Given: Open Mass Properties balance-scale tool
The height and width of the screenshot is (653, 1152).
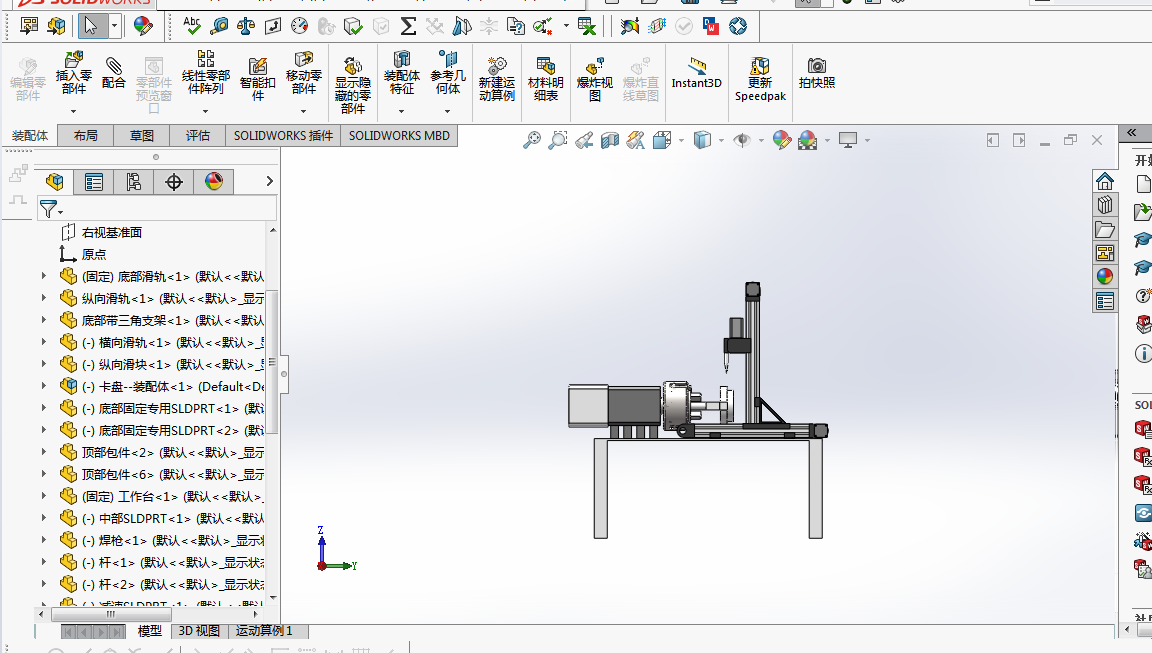Looking at the screenshot, I should (x=245, y=26).
